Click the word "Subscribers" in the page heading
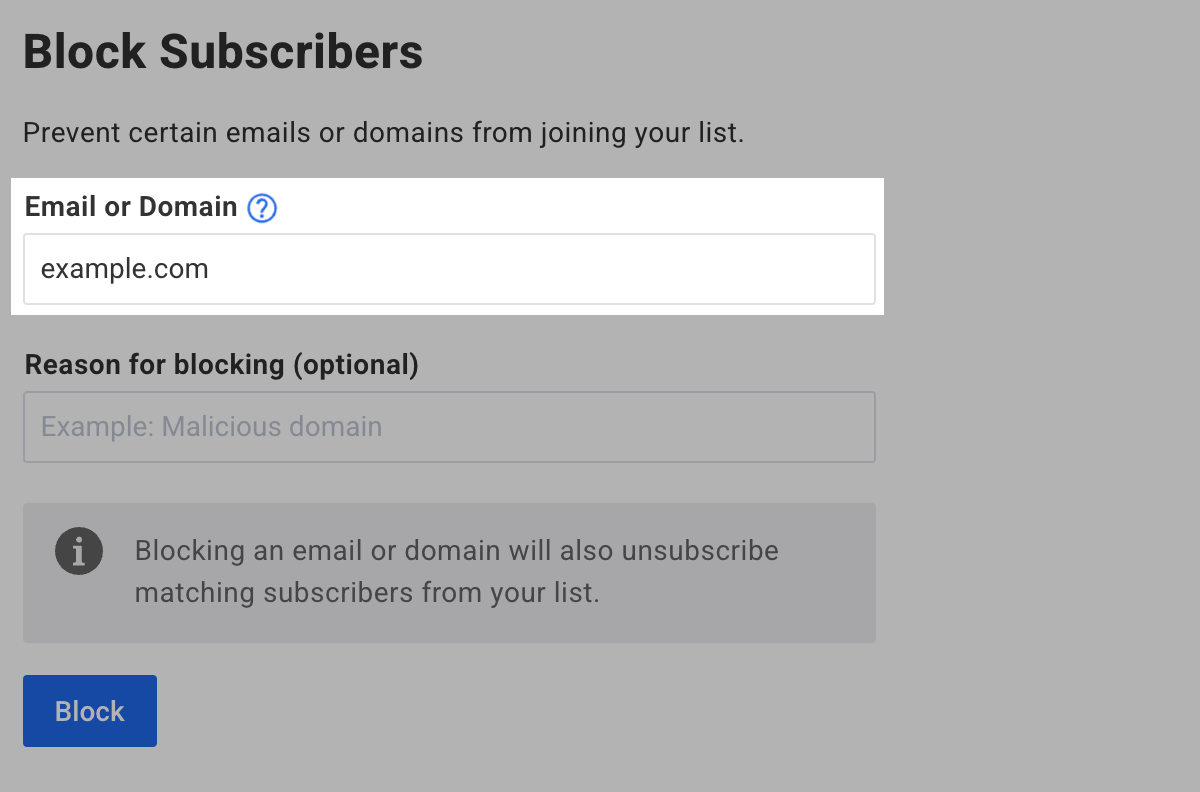1200x792 pixels. (291, 52)
